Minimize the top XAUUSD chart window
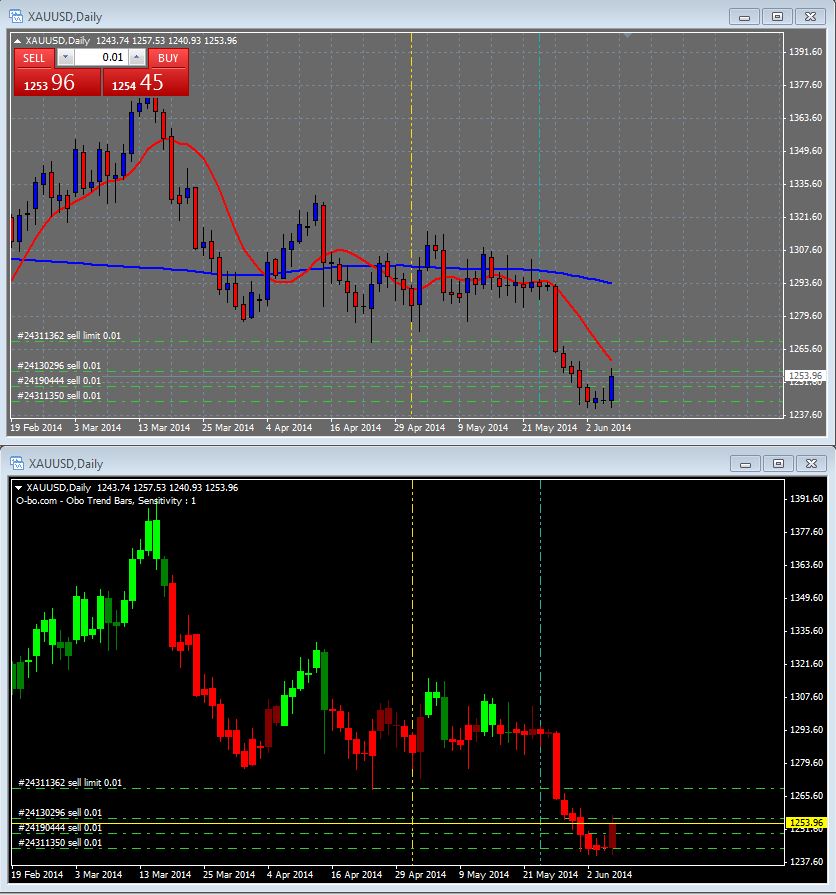The height and width of the screenshot is (895, 836). (x=744, y=17)
